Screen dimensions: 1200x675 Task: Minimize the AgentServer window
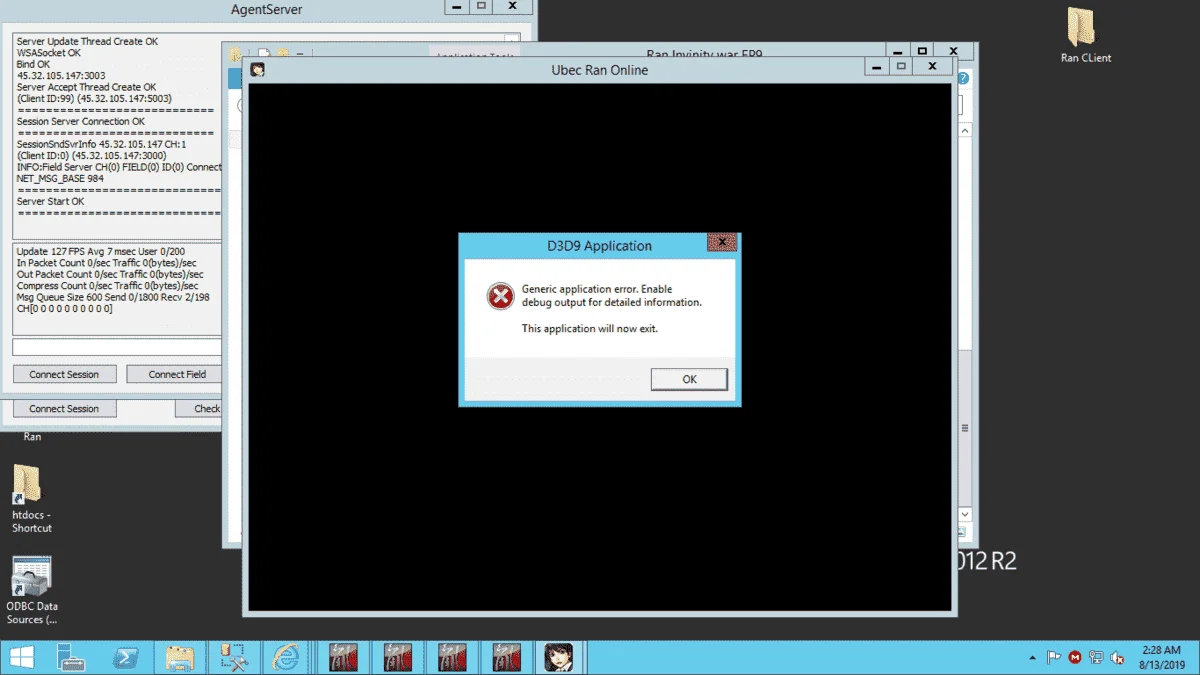(458, 6)
